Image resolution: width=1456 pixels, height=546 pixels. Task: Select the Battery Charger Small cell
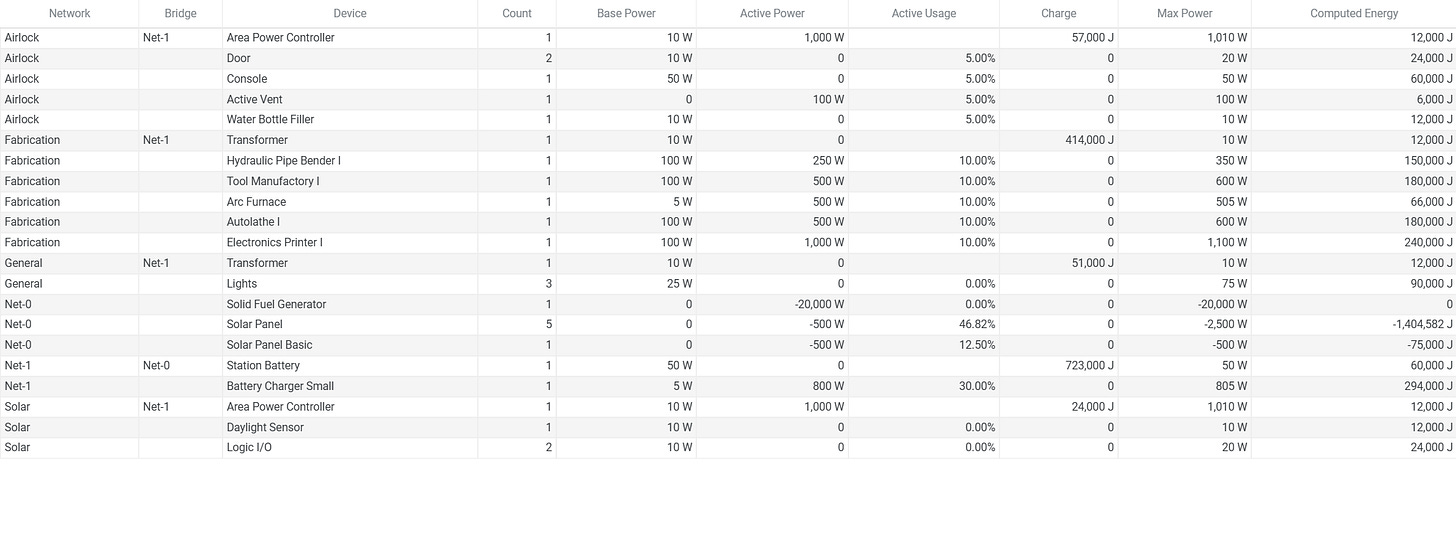350,387
